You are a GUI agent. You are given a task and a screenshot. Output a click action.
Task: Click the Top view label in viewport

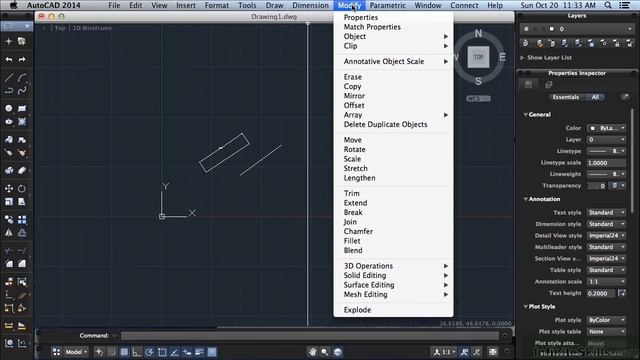pos(60,28)
